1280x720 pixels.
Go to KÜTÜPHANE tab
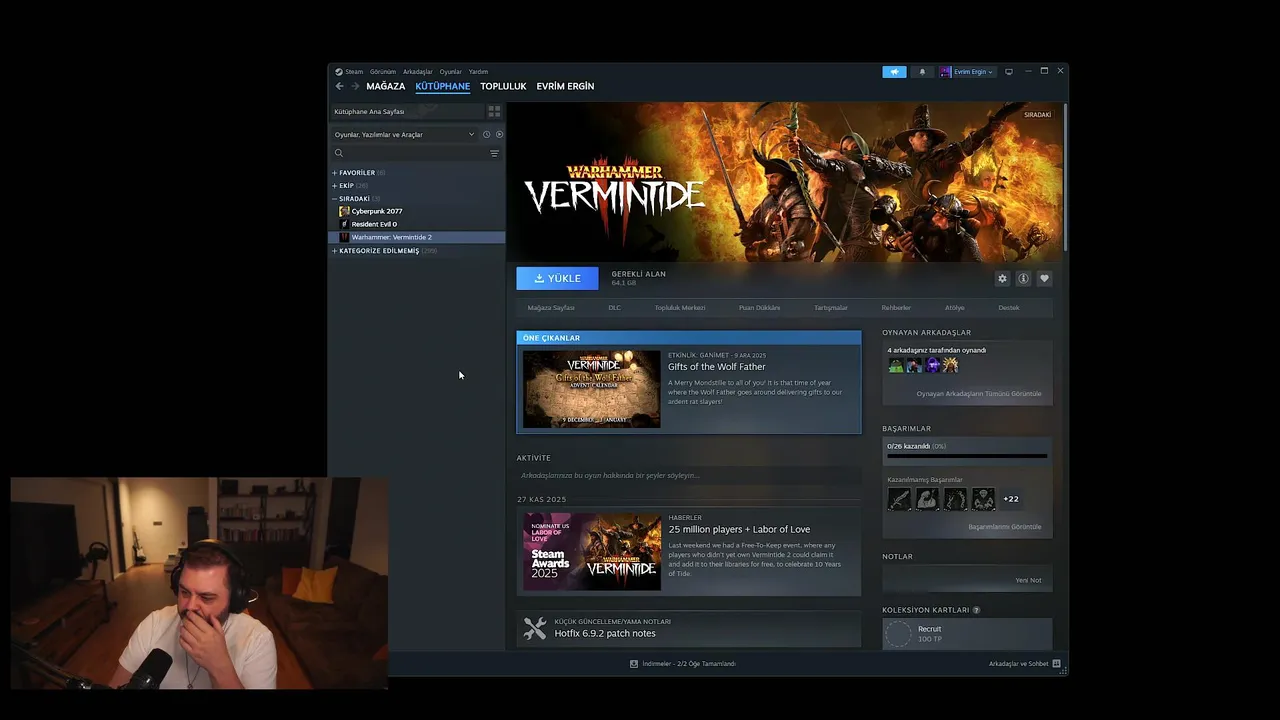tap(443, 86)
